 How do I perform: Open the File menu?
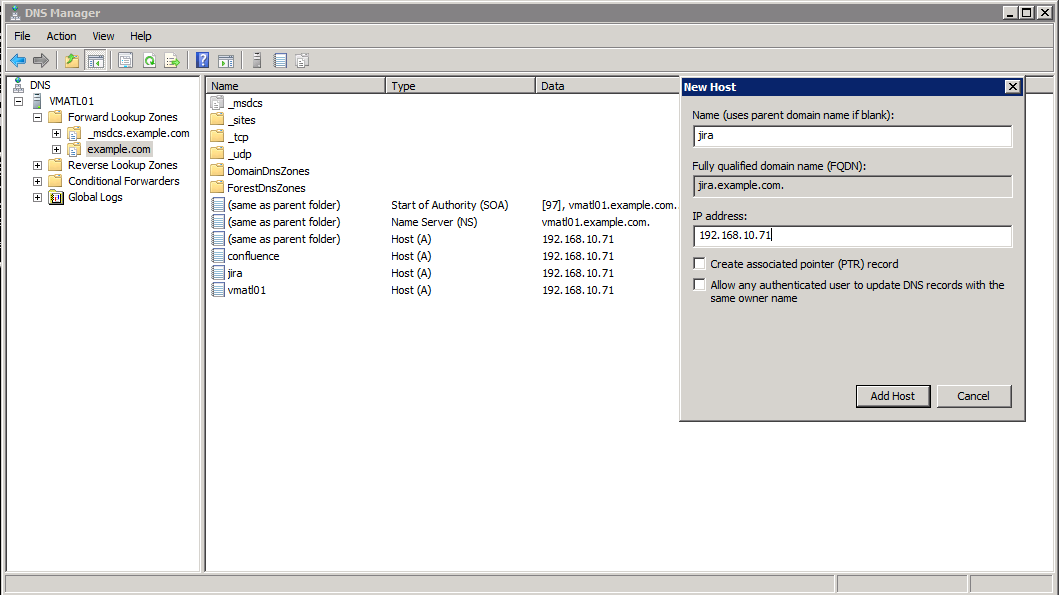tap(22, 36)
